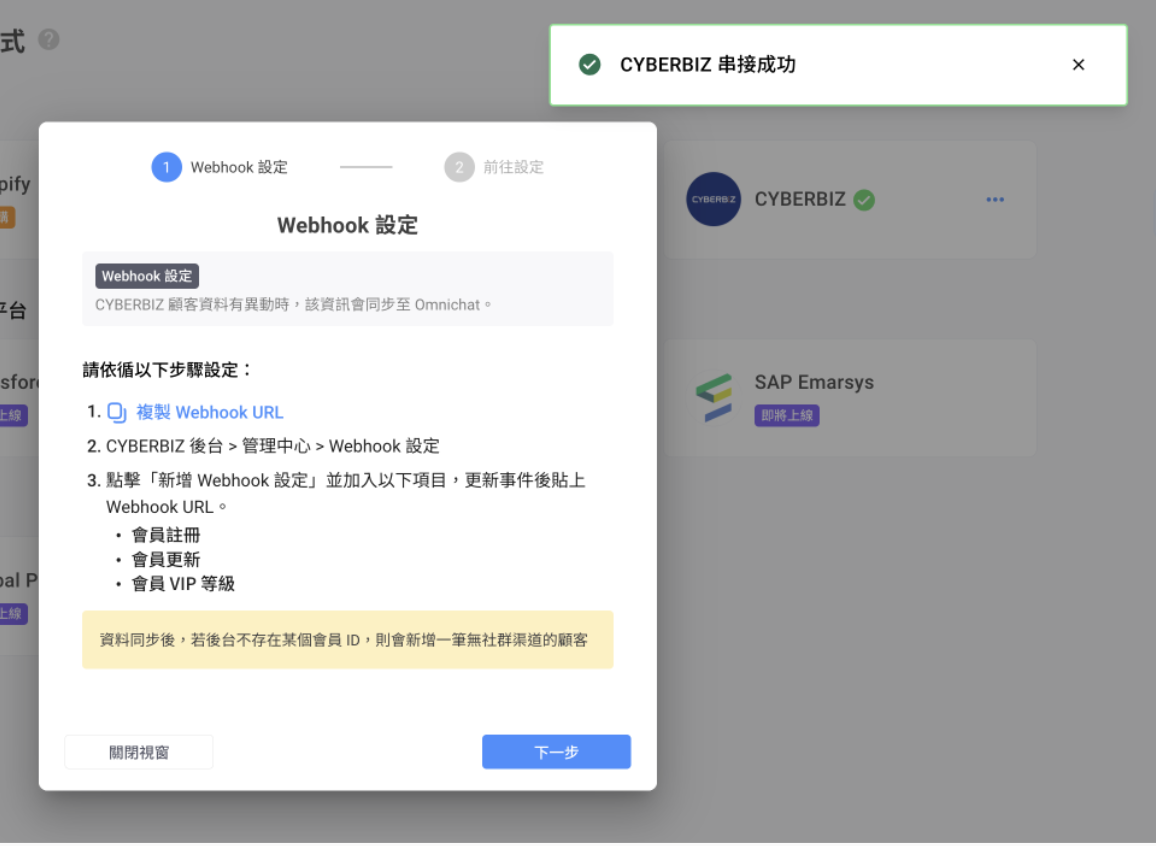
Task: Click the help question mark icon
Action: coord(49,39)
